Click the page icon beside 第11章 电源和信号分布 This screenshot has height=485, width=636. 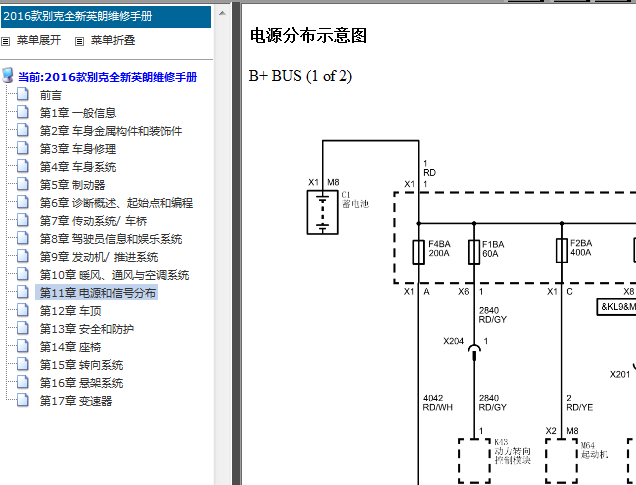23,292
